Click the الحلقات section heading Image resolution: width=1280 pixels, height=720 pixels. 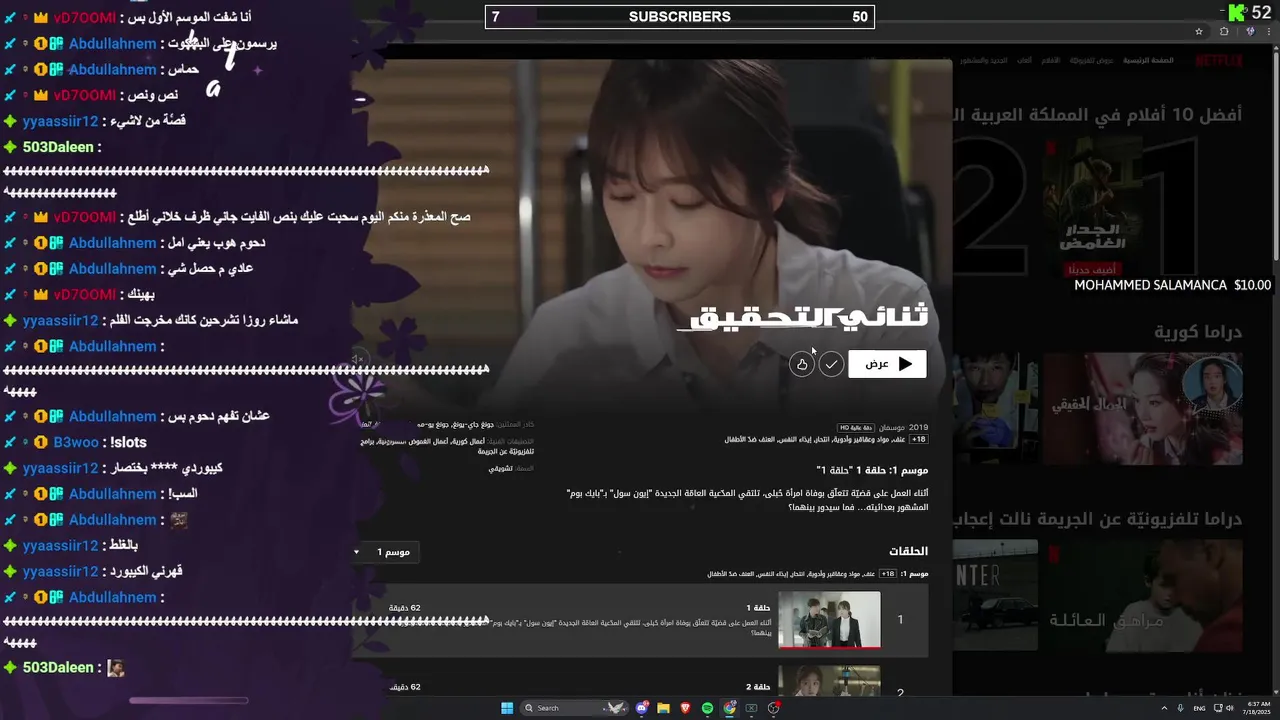pyautogui.click(x=908, y=551)
